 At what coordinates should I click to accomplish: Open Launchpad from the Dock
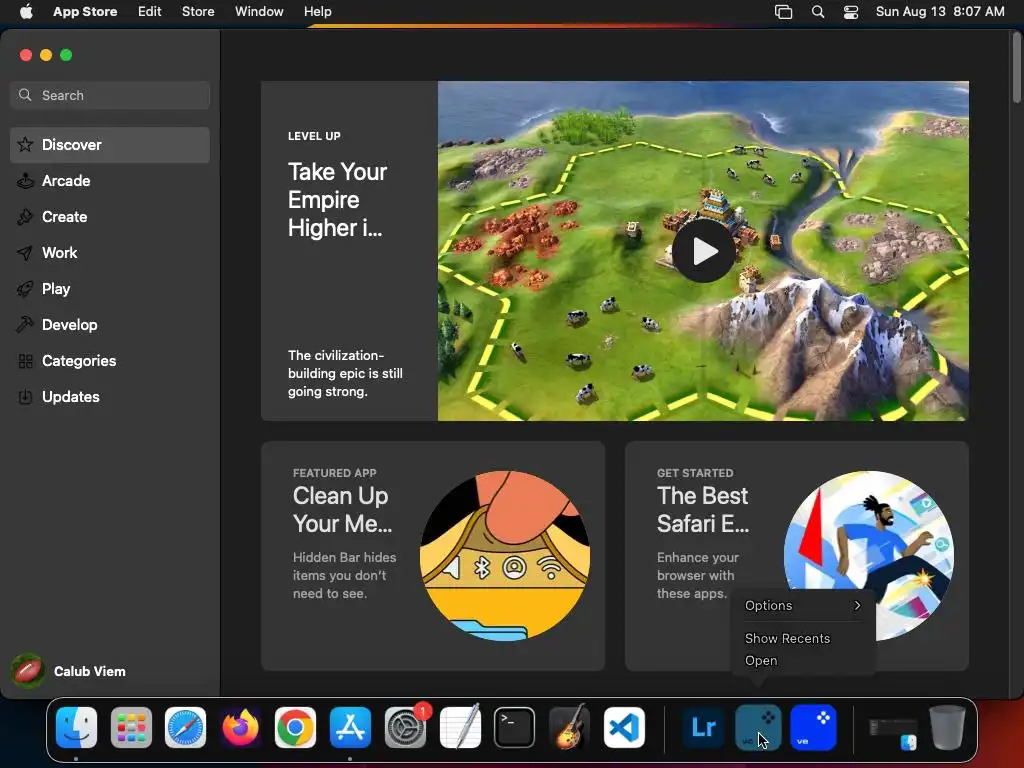pyautogui.click(x=131, y=727)
